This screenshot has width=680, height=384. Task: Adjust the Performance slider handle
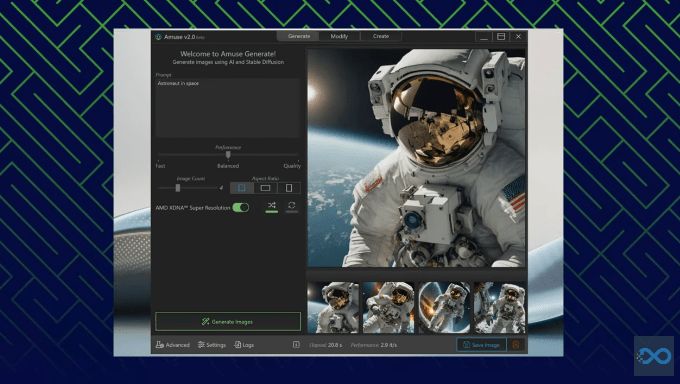point(228,154)
